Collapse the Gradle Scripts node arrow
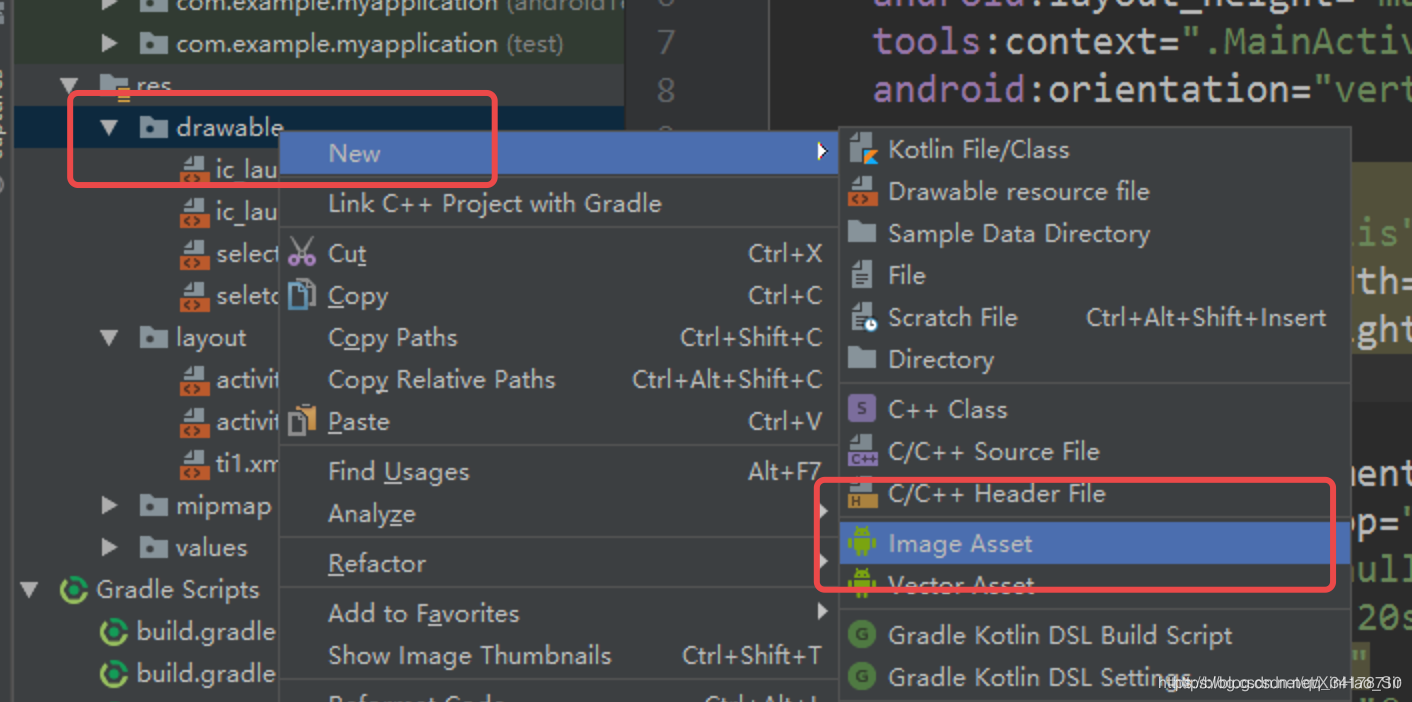The height and width of the screenshot is (702, 1412). [29, 590]
